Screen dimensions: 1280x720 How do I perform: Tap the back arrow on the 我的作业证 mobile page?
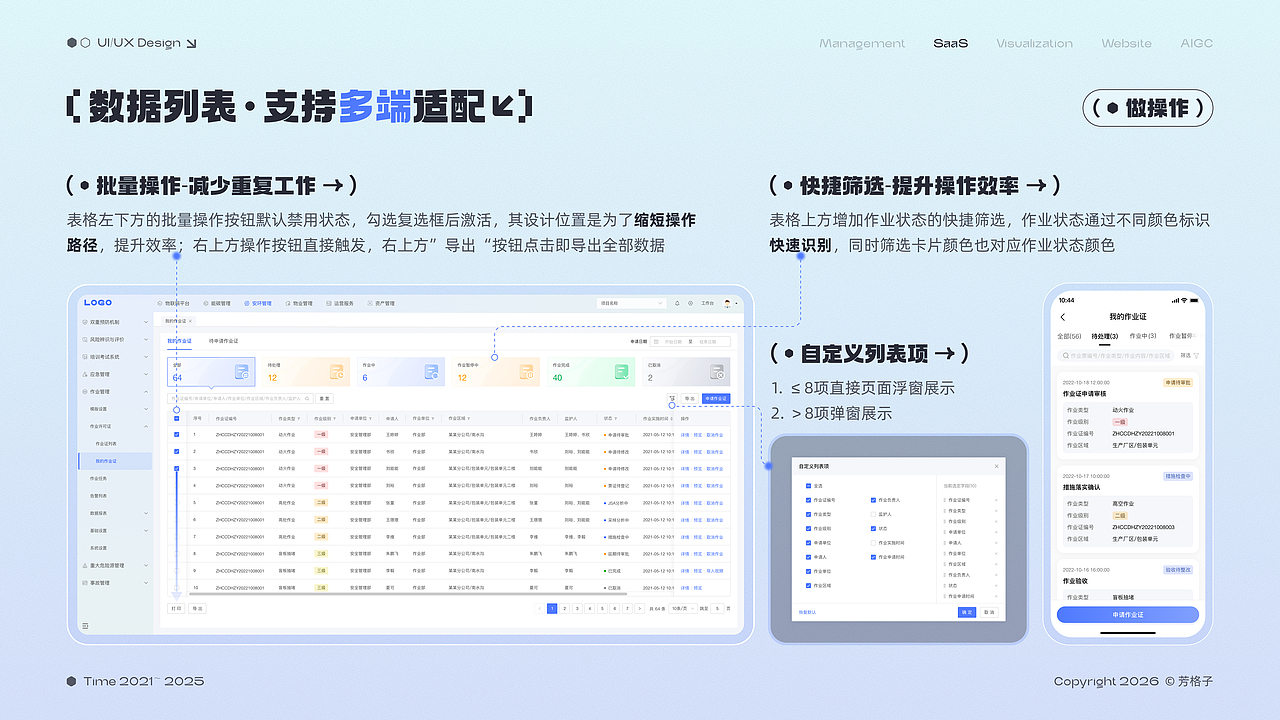pyautogui.click(x=1063, y=317)
